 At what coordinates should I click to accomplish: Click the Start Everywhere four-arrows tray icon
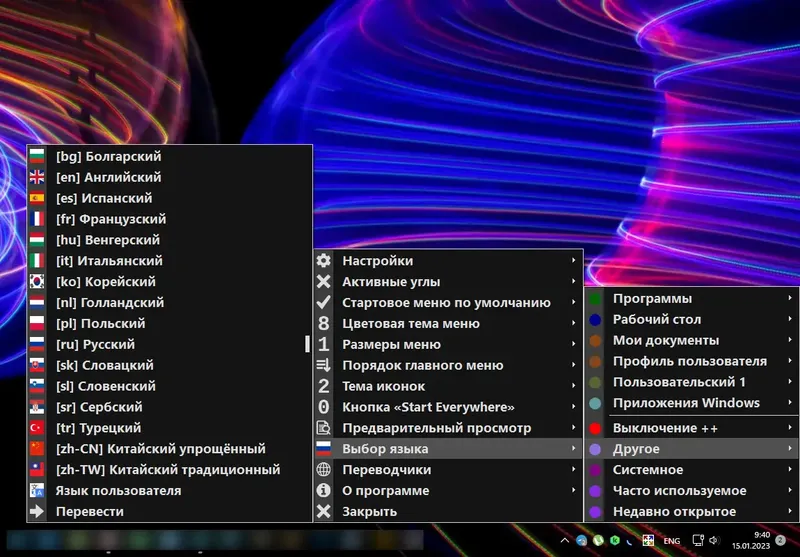[648, 541]
